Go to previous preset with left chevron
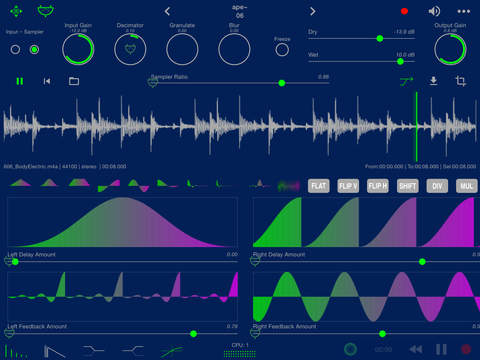Screen dimensions: 480x360 point(167,12)
